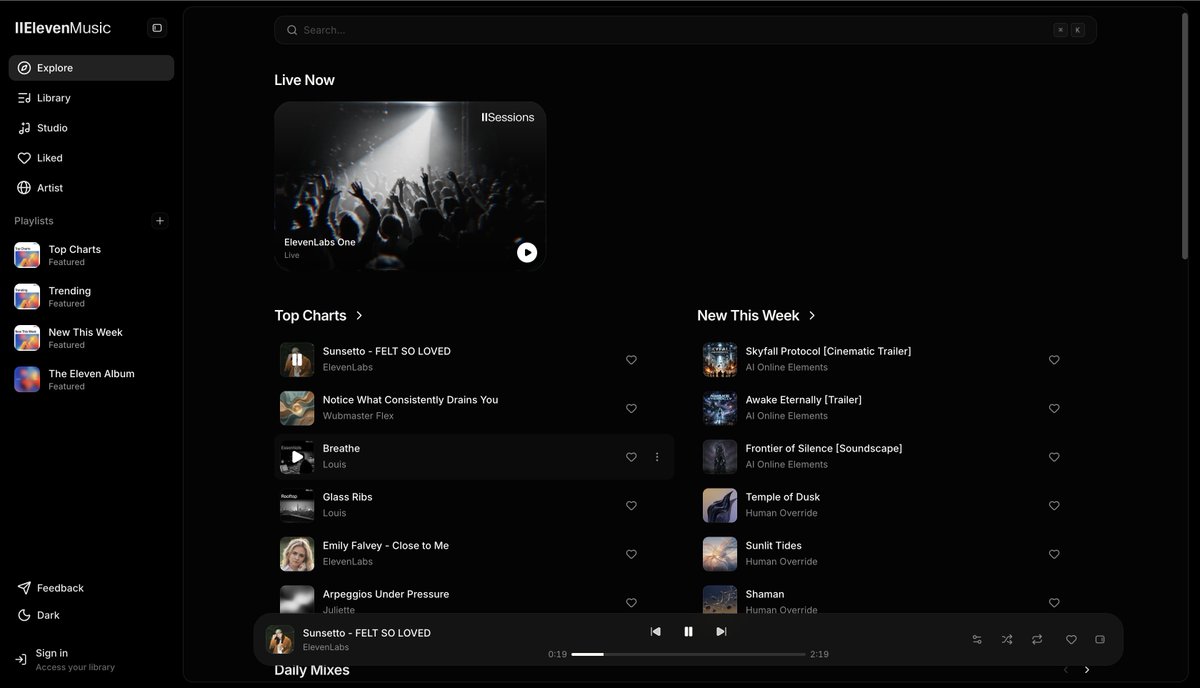1200x688 pixels.
Task: Pause playback in the player bar
Action: pyautogui.click(x=688, y=631)
